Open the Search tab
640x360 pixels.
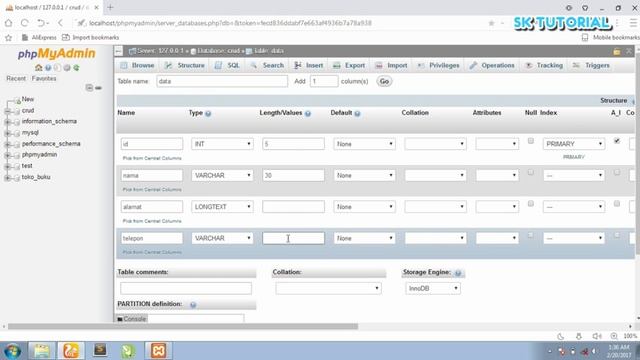(x=267, y=65)
